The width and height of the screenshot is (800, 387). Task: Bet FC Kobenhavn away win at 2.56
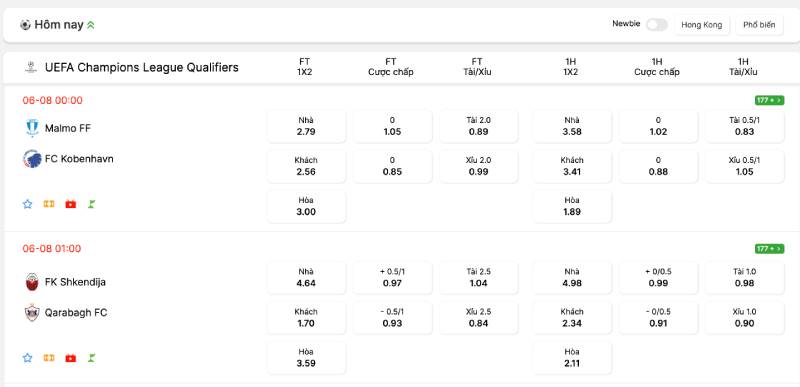point(306,166)
